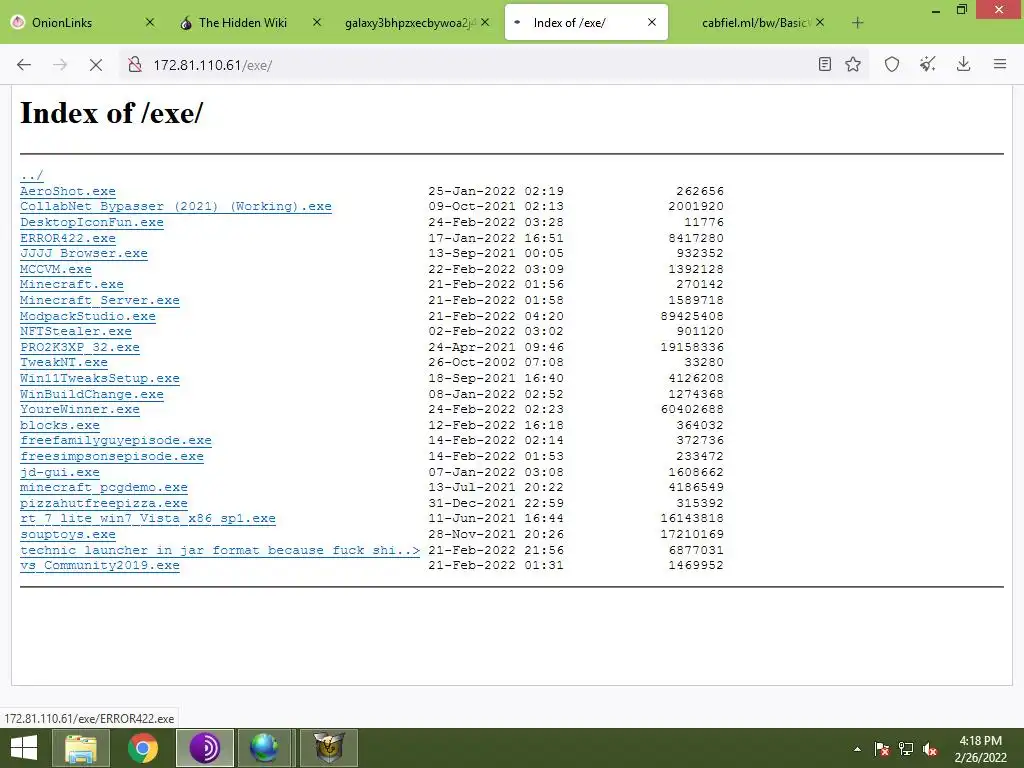The image size is (1024, 768).
Task: Switch to the galaxy3bhpzxecbywoa2j tab
Action: click(x=418, y=22)
